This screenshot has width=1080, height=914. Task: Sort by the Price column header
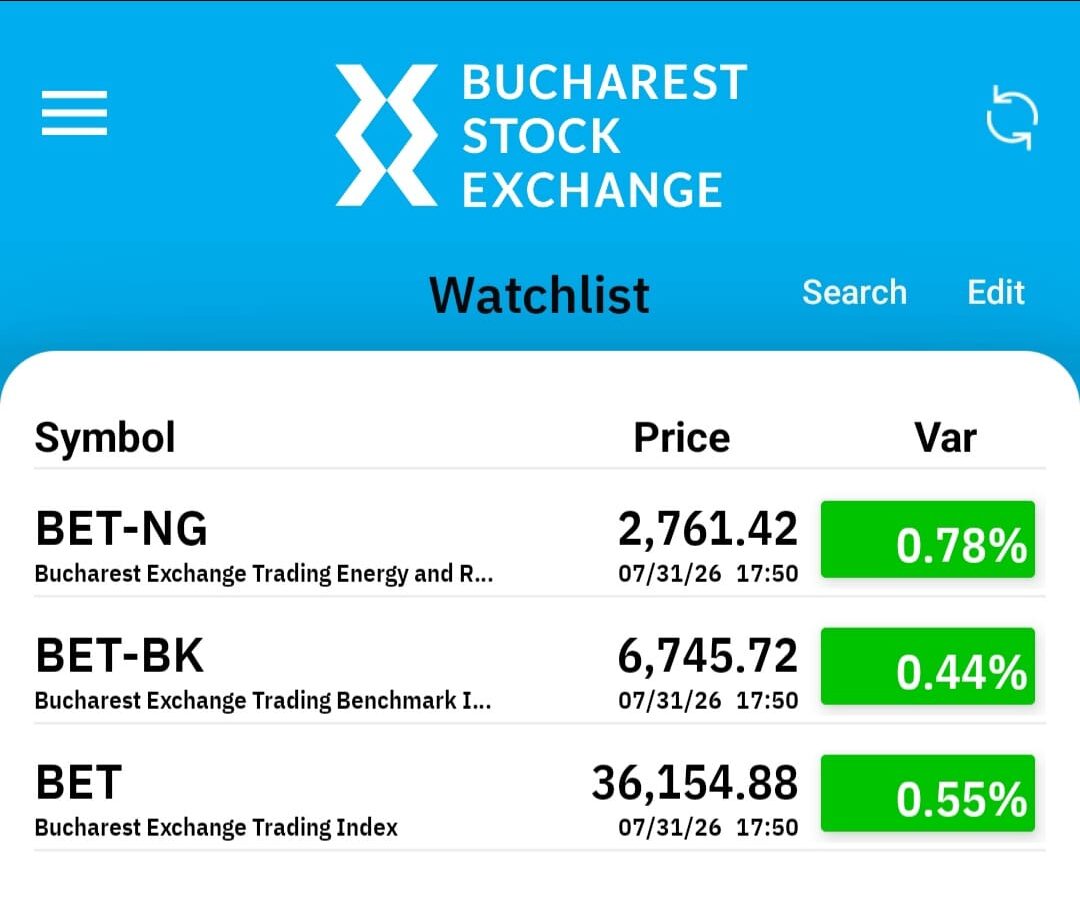[x=682, y=438]
